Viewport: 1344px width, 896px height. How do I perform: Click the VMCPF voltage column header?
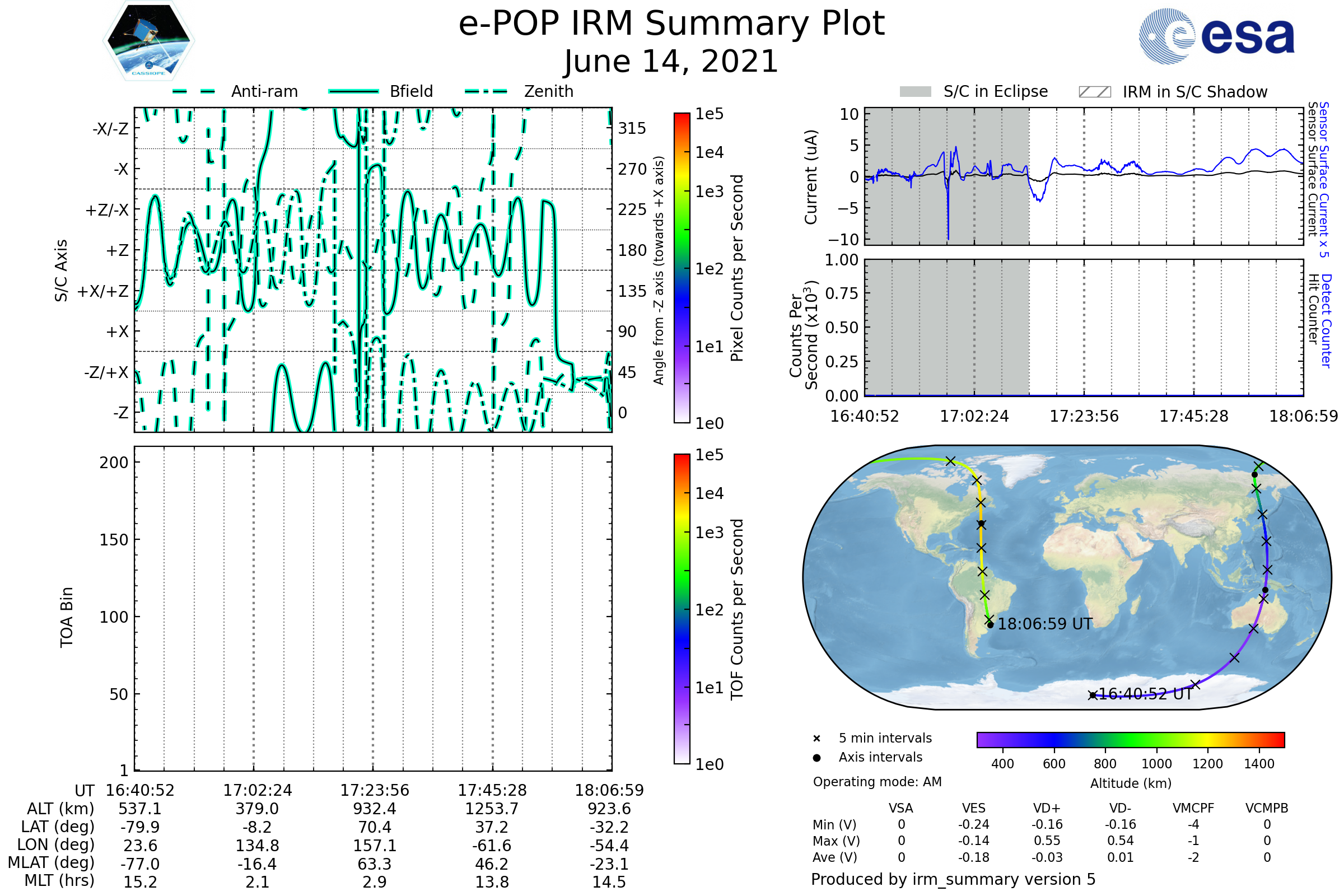click(1193, 808)
